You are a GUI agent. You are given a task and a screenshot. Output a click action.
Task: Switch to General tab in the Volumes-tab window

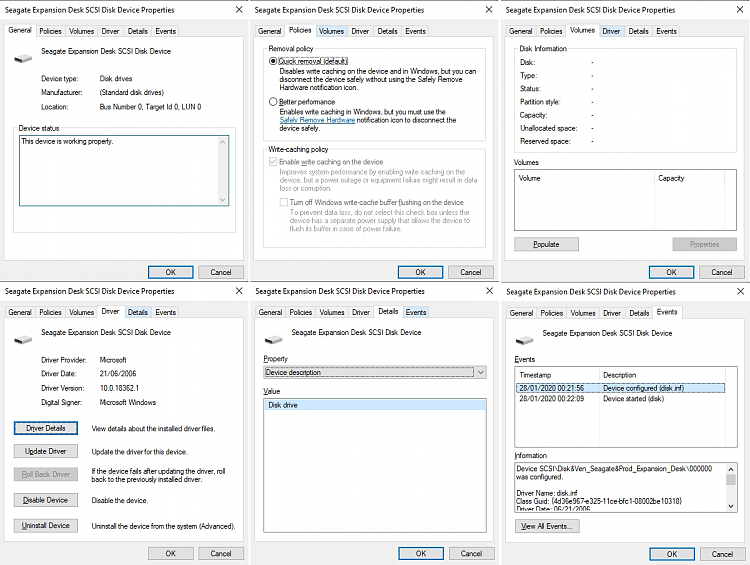point(520,31)
